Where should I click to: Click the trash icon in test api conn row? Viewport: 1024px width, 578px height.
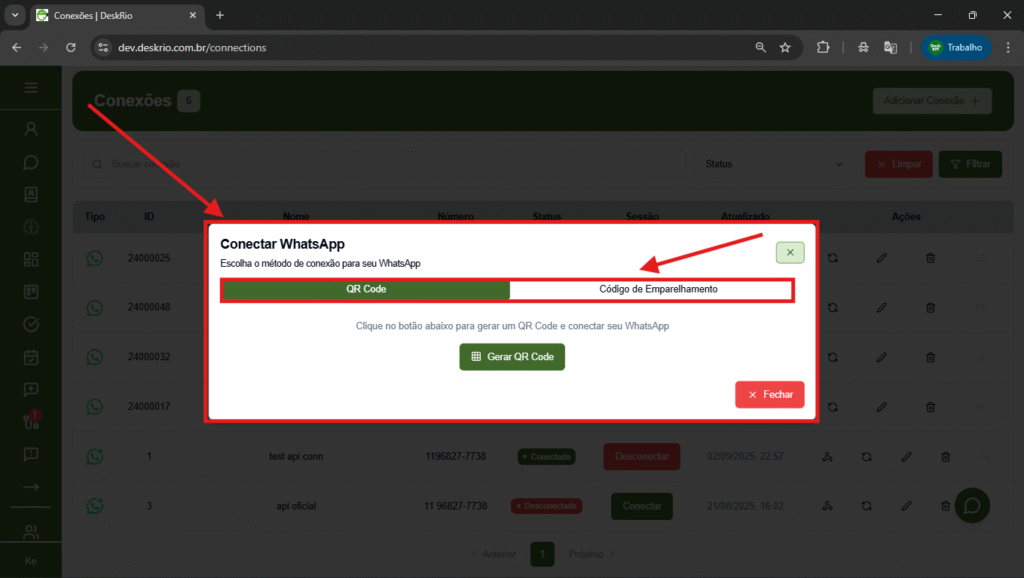pyautogui.click(x=946, y=457)
